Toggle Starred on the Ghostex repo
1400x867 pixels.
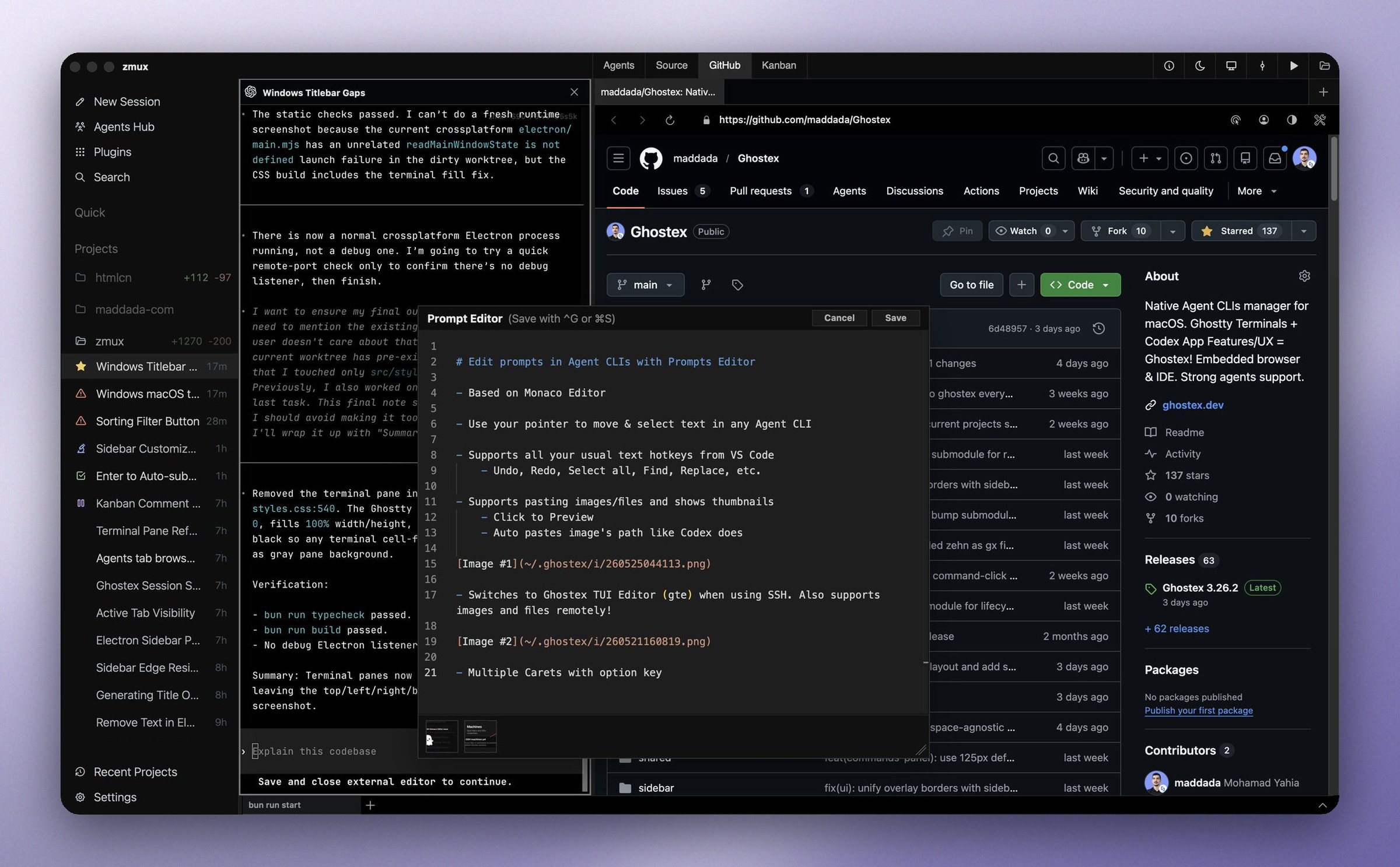click(1241, 231)
